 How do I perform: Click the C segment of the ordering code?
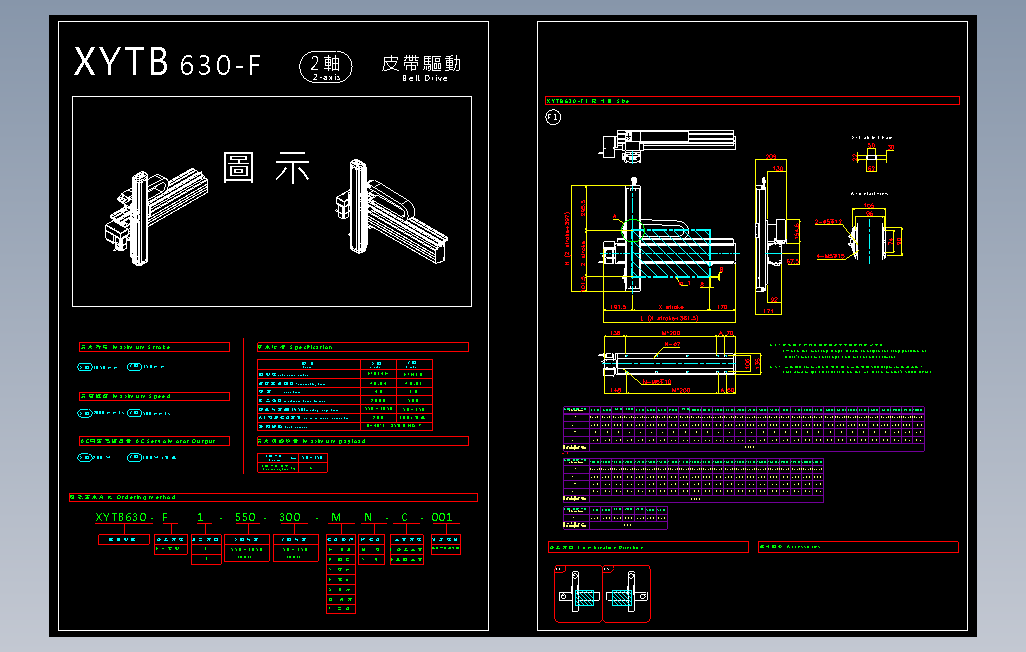point(404,517)
